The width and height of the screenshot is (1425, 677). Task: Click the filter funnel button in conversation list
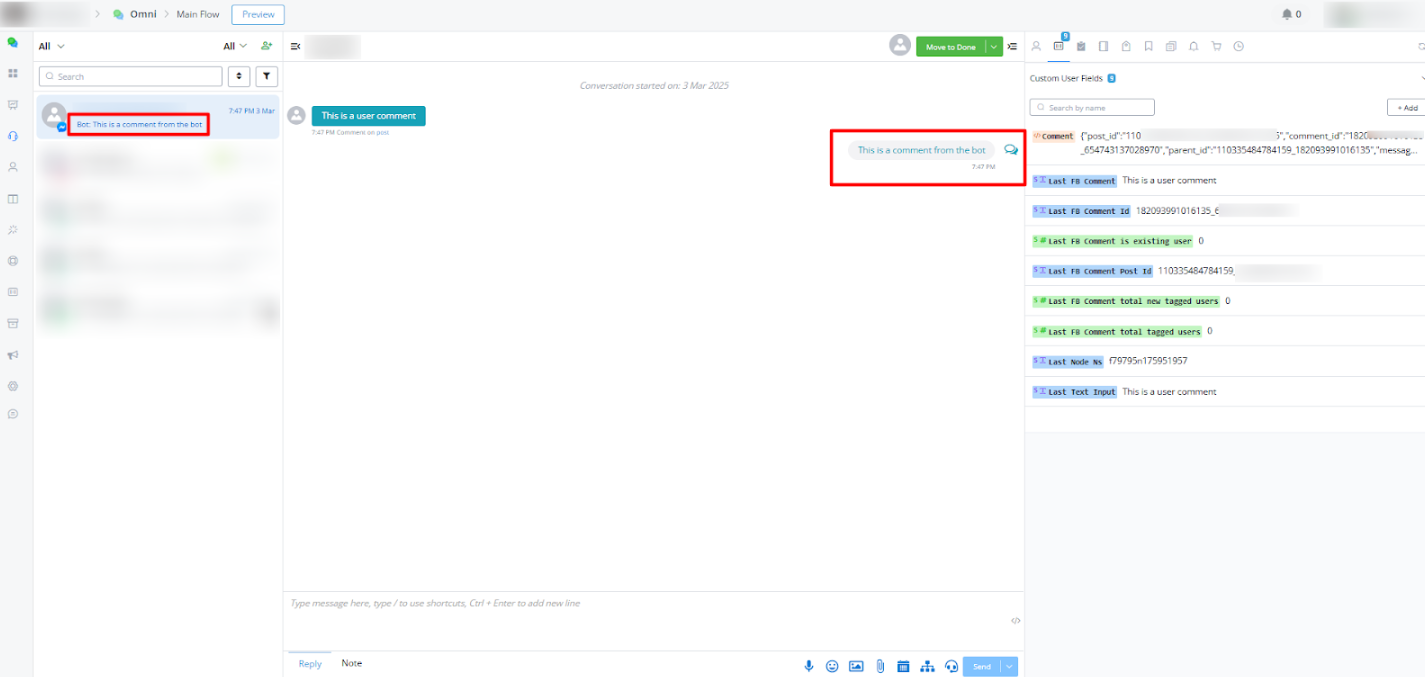267,76
